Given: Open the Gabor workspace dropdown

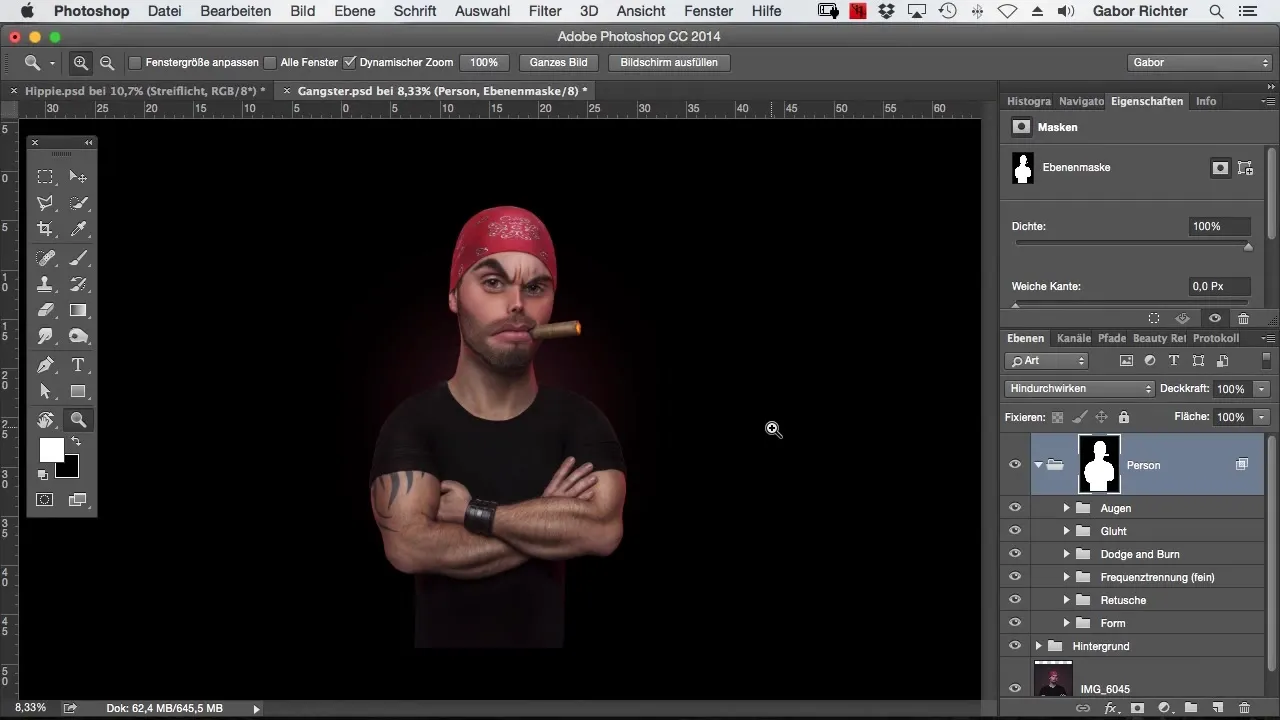Looking at the screenshot, I should [1199, 62].
